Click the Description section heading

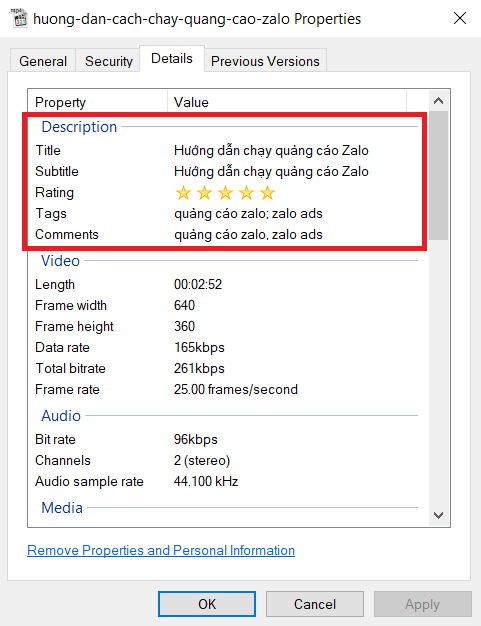coord(79,127)
